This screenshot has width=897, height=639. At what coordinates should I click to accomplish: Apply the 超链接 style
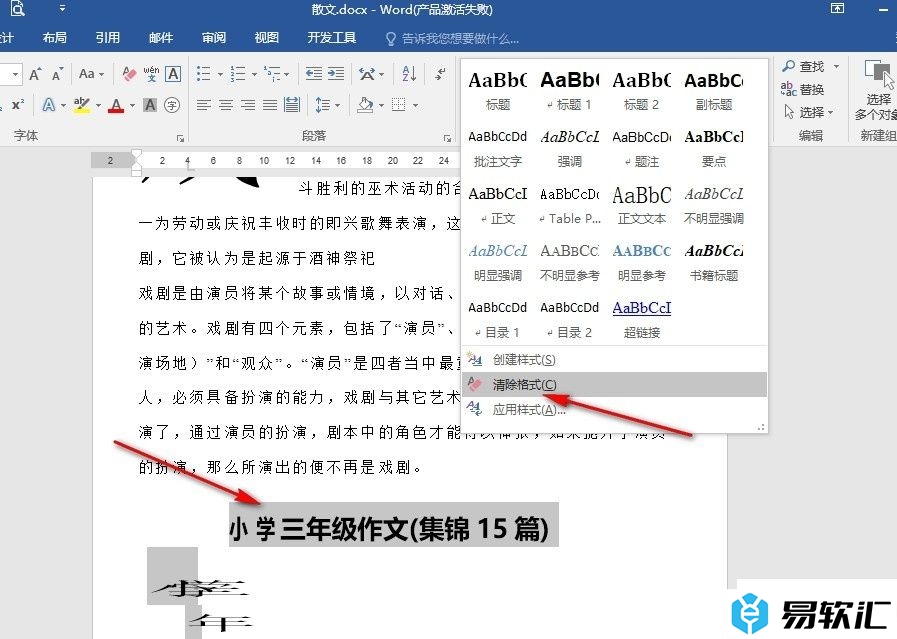(642, 319)
